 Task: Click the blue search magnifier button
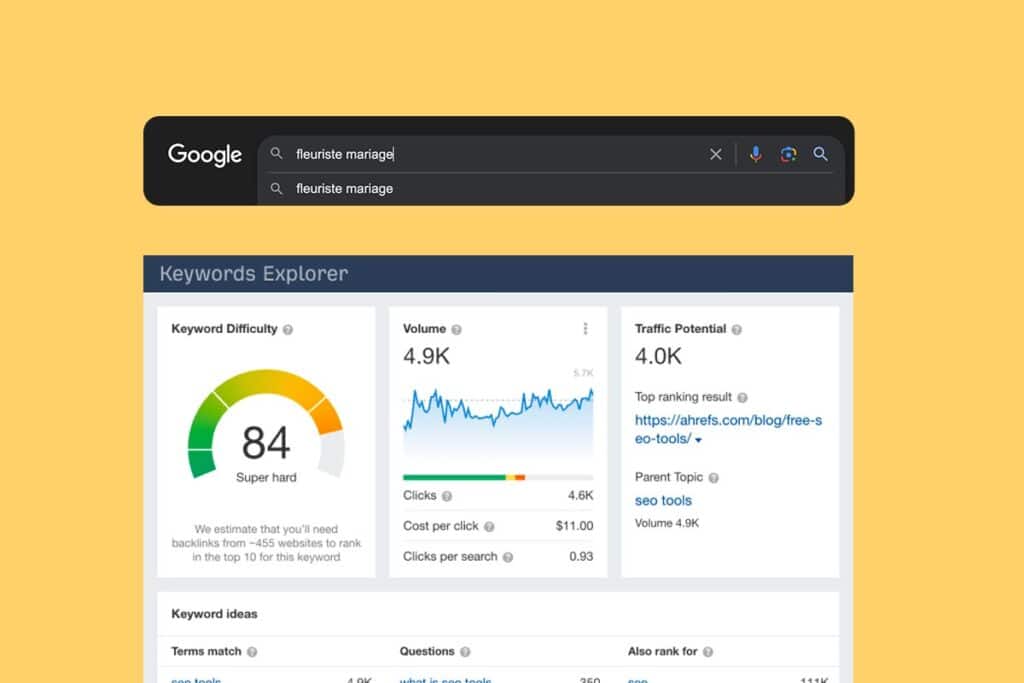click(x=821, y=154)
